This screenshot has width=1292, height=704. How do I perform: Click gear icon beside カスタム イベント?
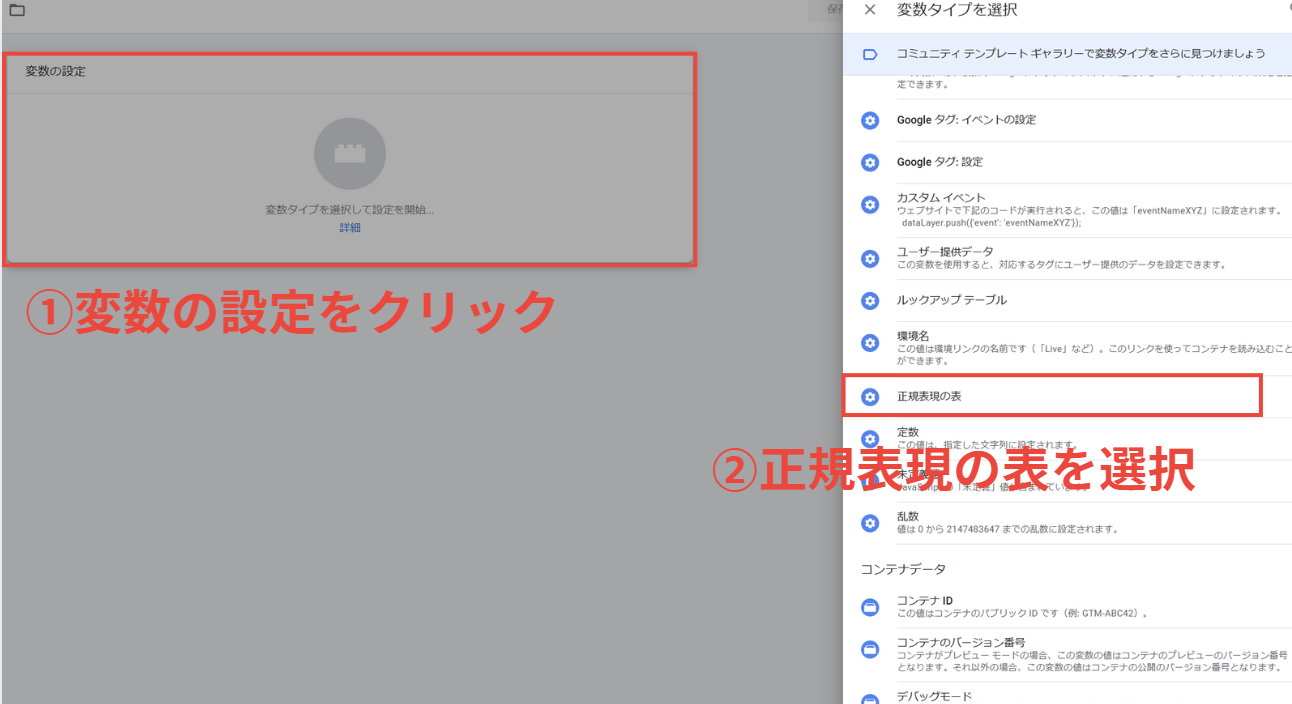tap(870, 205)
